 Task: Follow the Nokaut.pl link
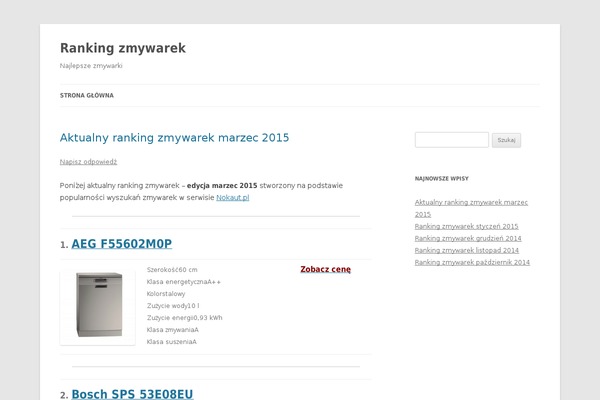click(x=233, y=198)
